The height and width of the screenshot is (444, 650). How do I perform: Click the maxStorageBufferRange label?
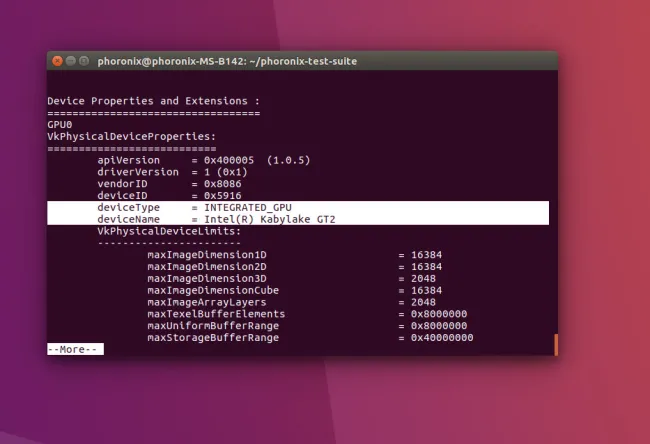[x=213, y=337]
